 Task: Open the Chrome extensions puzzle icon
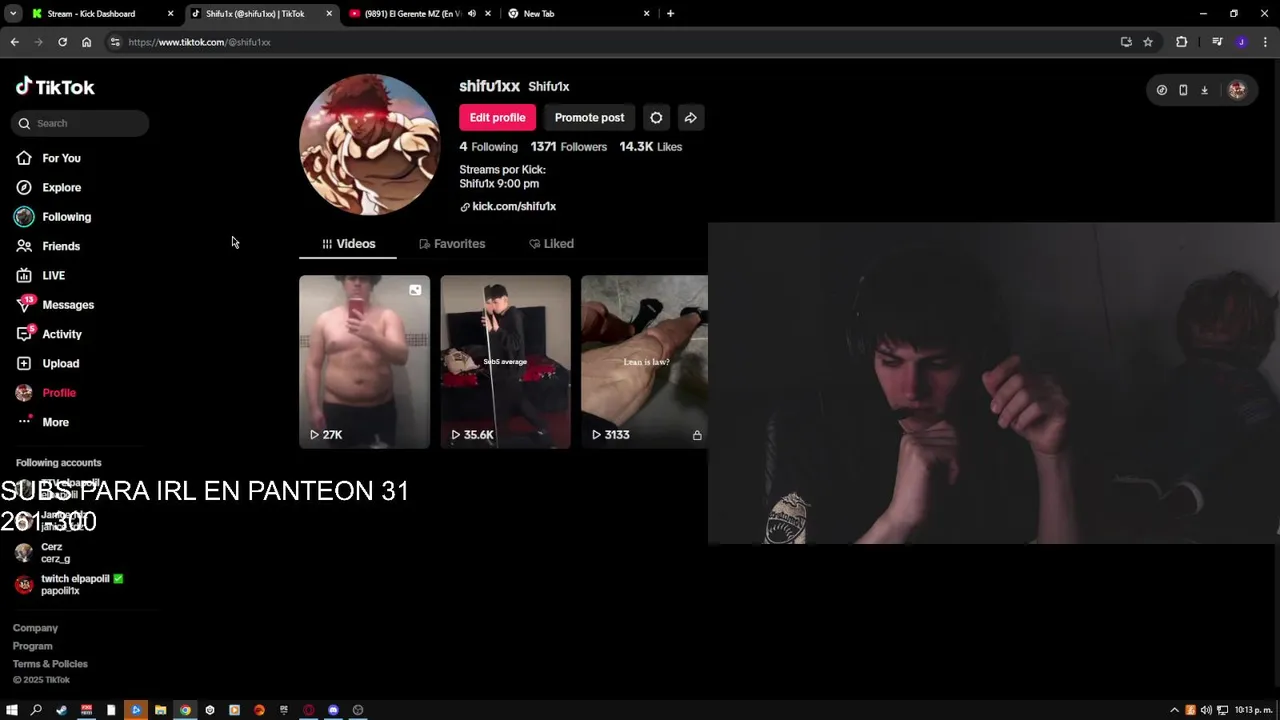[1182, 42]
